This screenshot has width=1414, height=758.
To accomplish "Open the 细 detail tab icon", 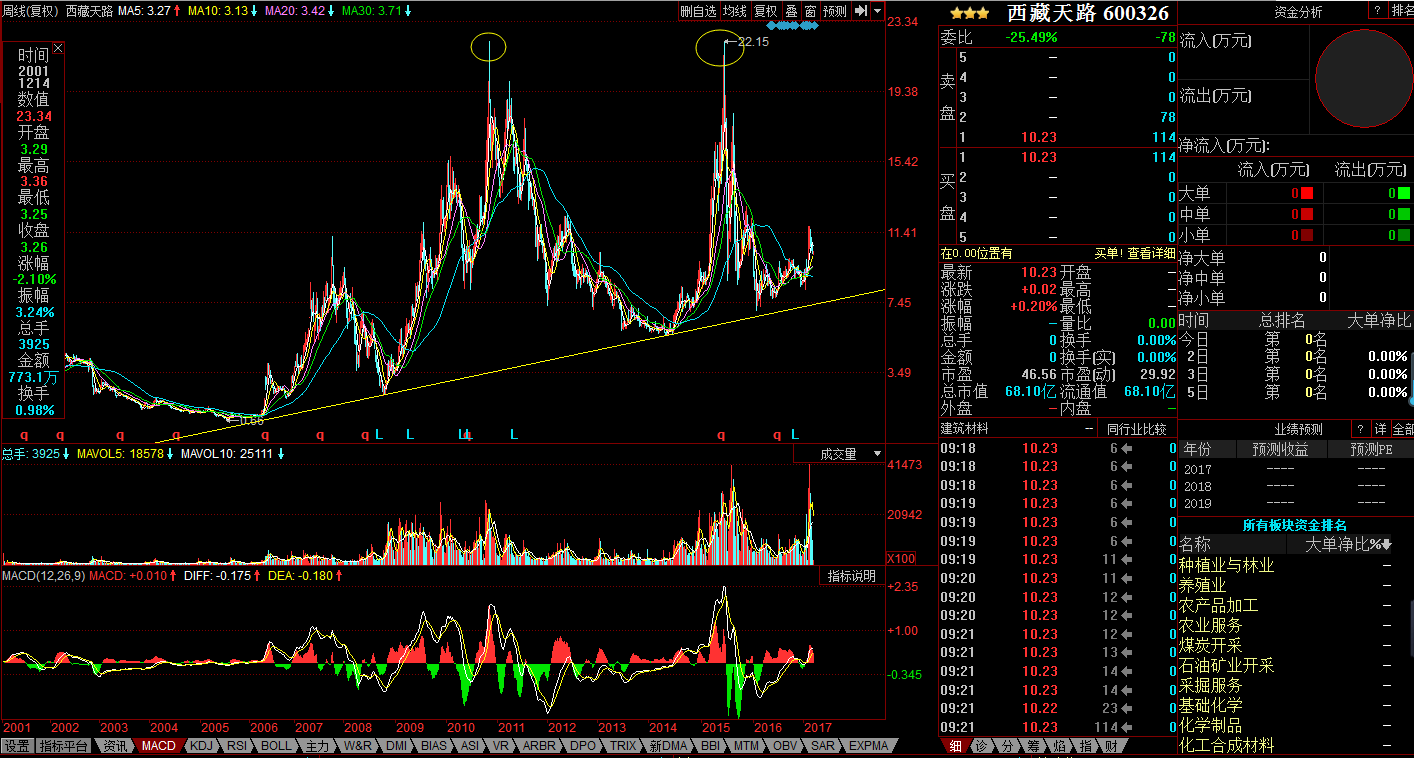I will (x=956, y=746).
